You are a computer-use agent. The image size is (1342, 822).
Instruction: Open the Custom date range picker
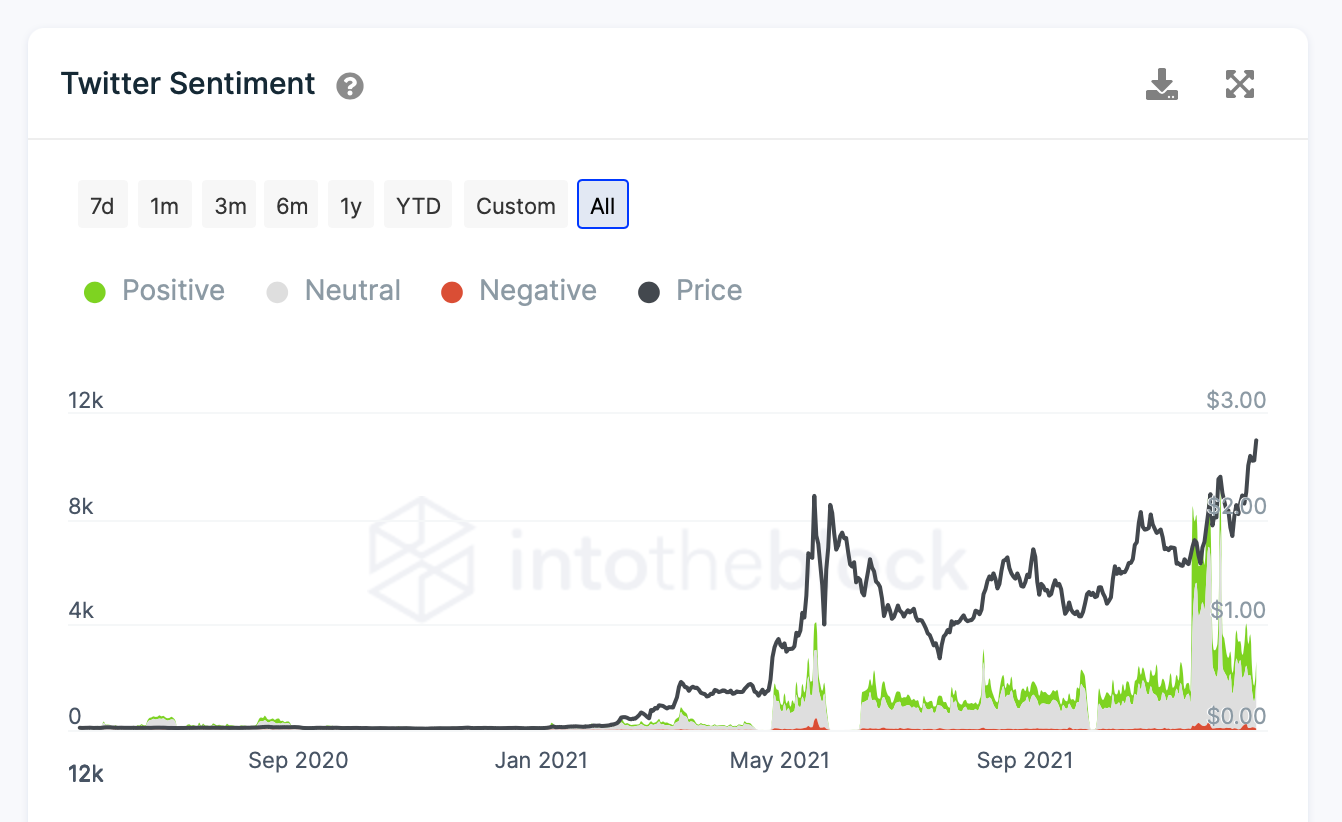516,205
